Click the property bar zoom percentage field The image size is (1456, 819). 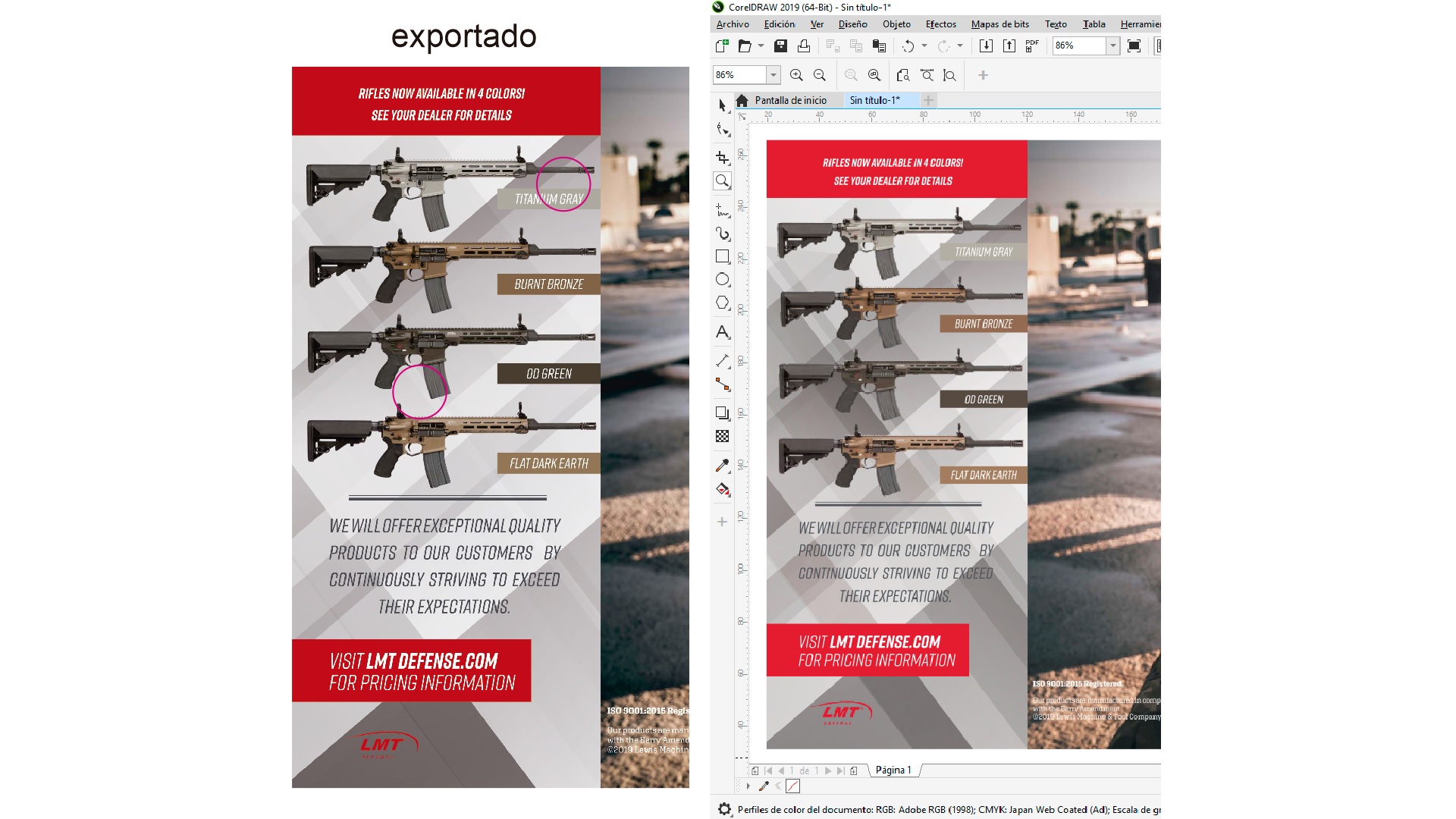click(739, 75)
